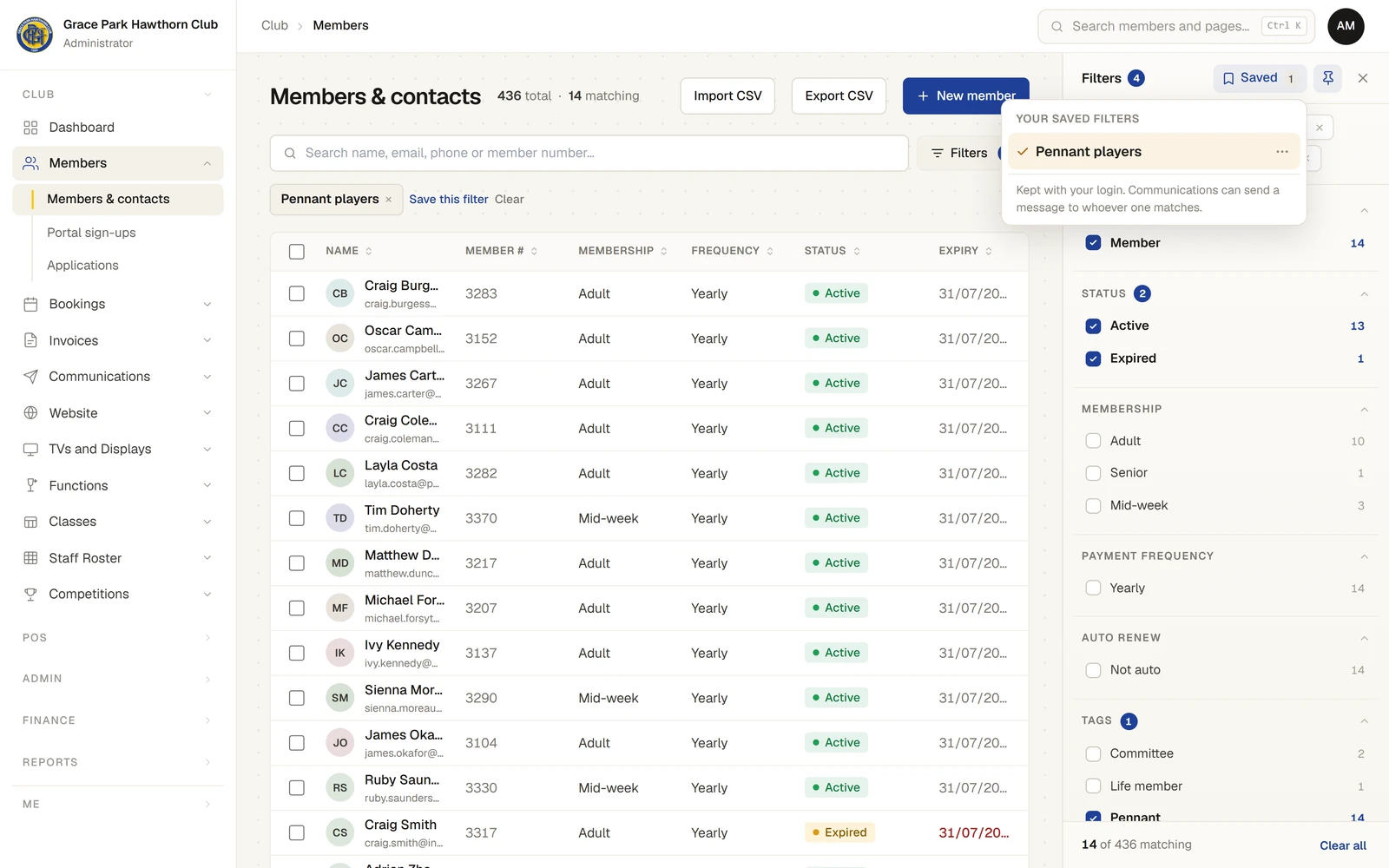Uncheck the Expired status filter
Screen dimensions: 1389x868
click(x=1094, y=358)
